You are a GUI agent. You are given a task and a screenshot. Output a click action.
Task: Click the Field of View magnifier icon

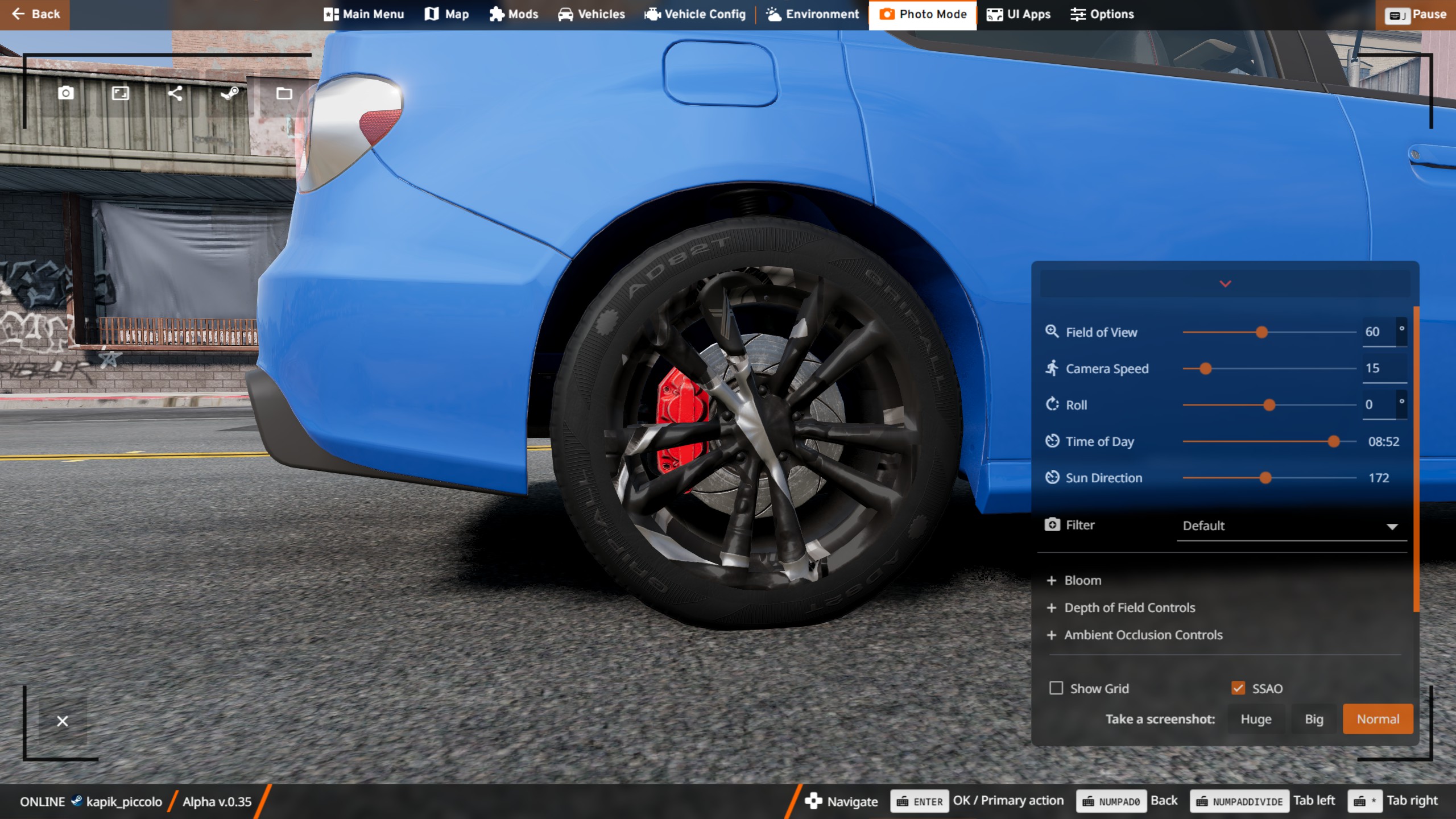tap(1052, 332)
